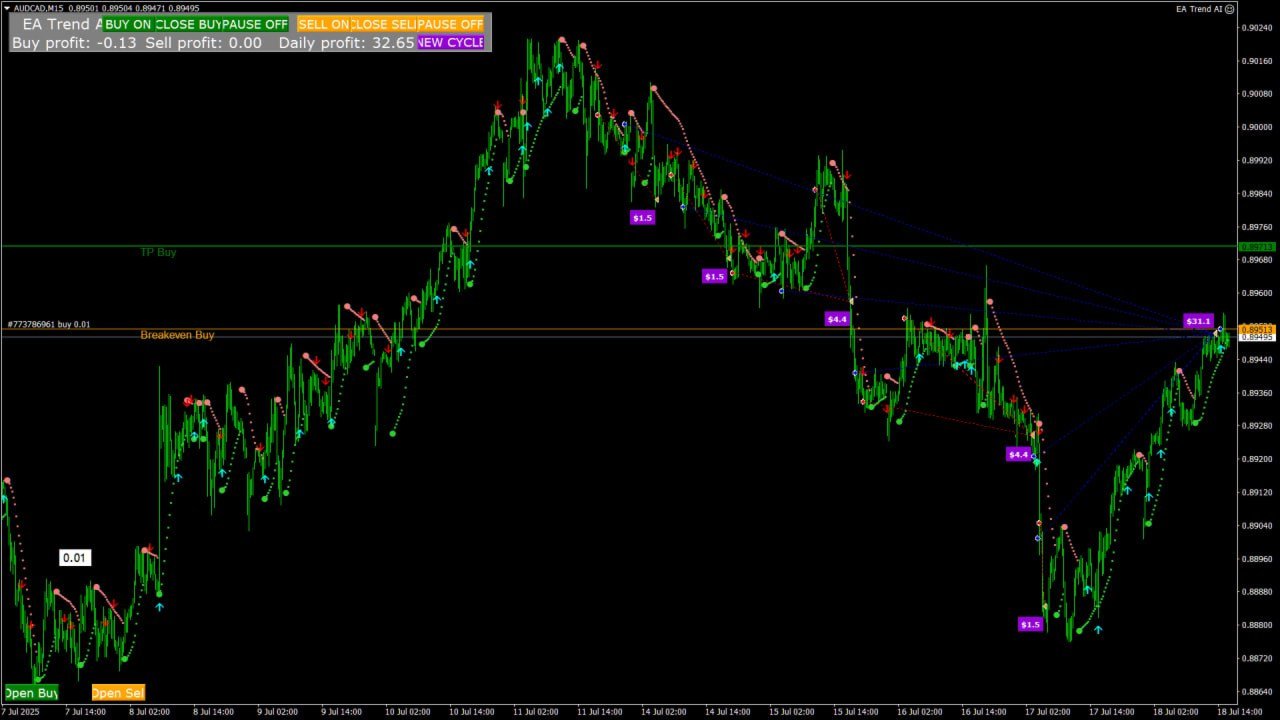Click the Daily profit 32.65 readout
This screenshot has height=720, width=1280.
tap(346, 42)
